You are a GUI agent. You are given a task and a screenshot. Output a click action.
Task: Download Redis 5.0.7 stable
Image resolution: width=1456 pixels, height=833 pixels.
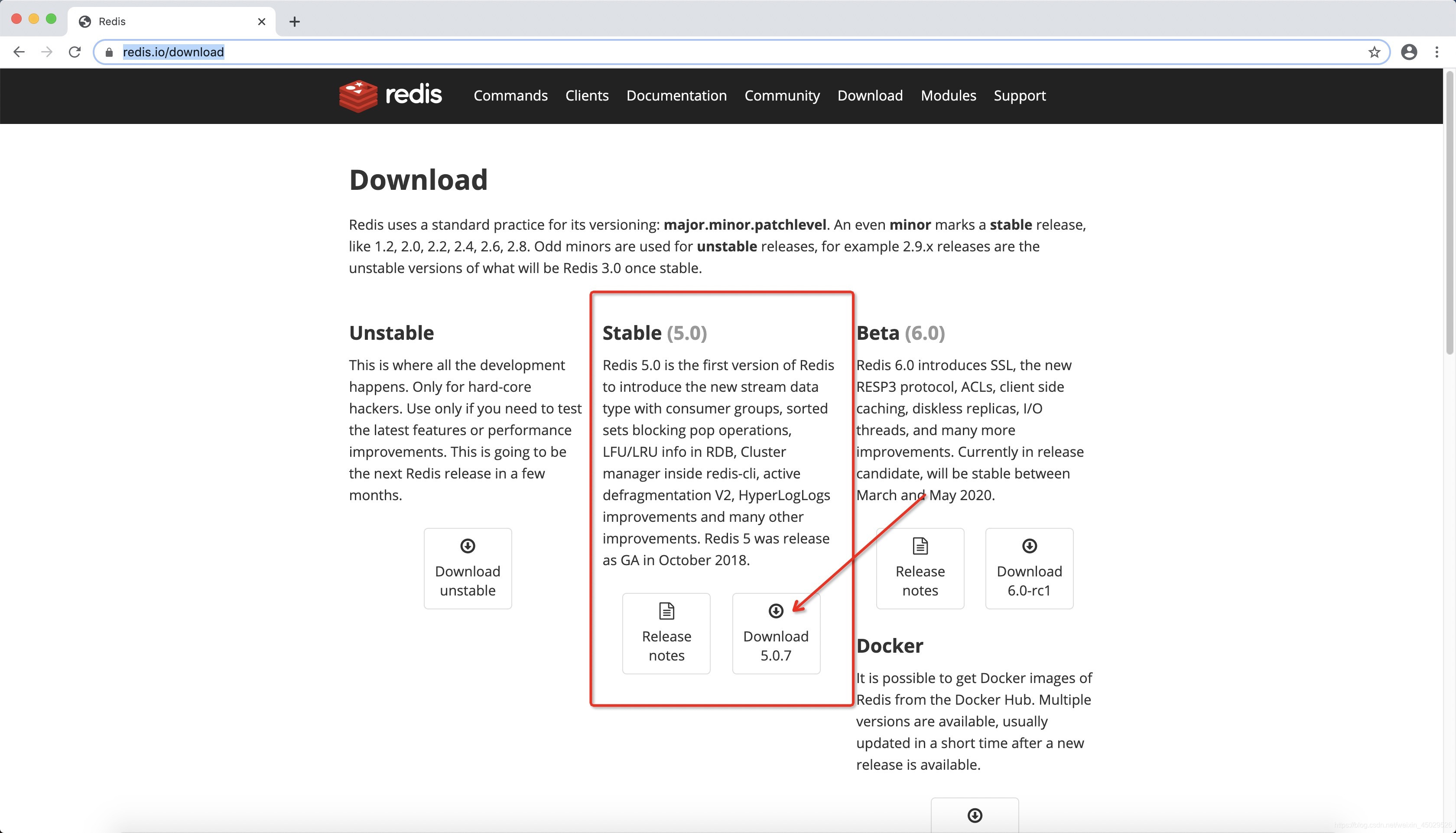[x=776, y=633]
